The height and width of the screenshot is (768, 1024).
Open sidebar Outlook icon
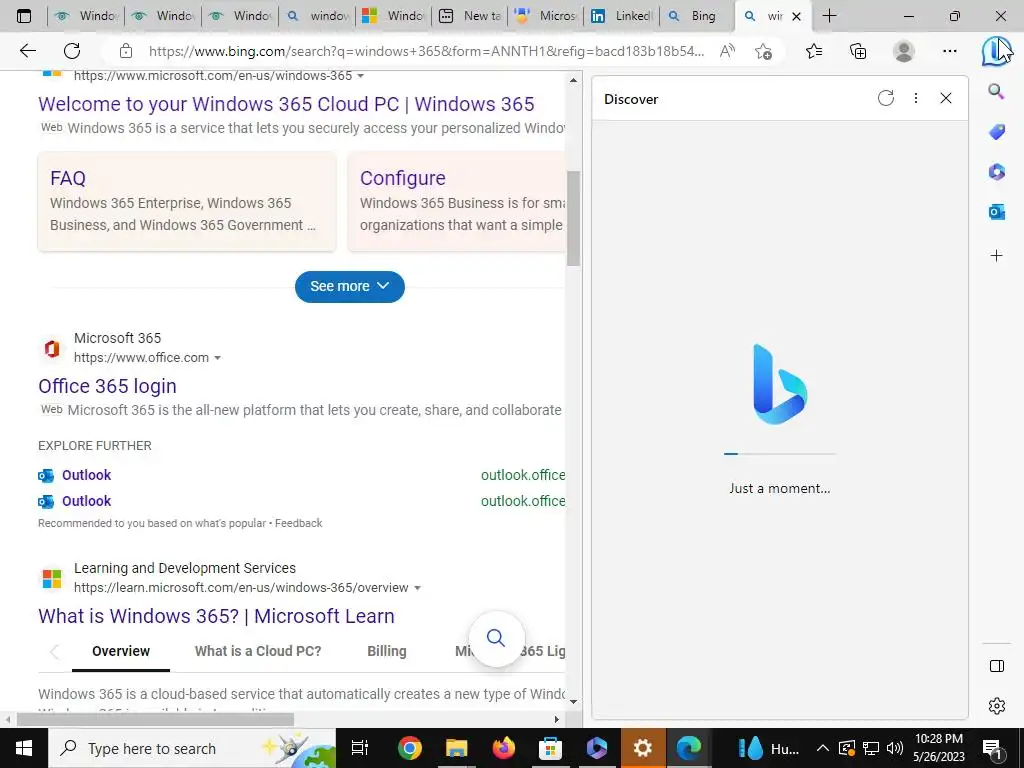(x=997, y=212)
